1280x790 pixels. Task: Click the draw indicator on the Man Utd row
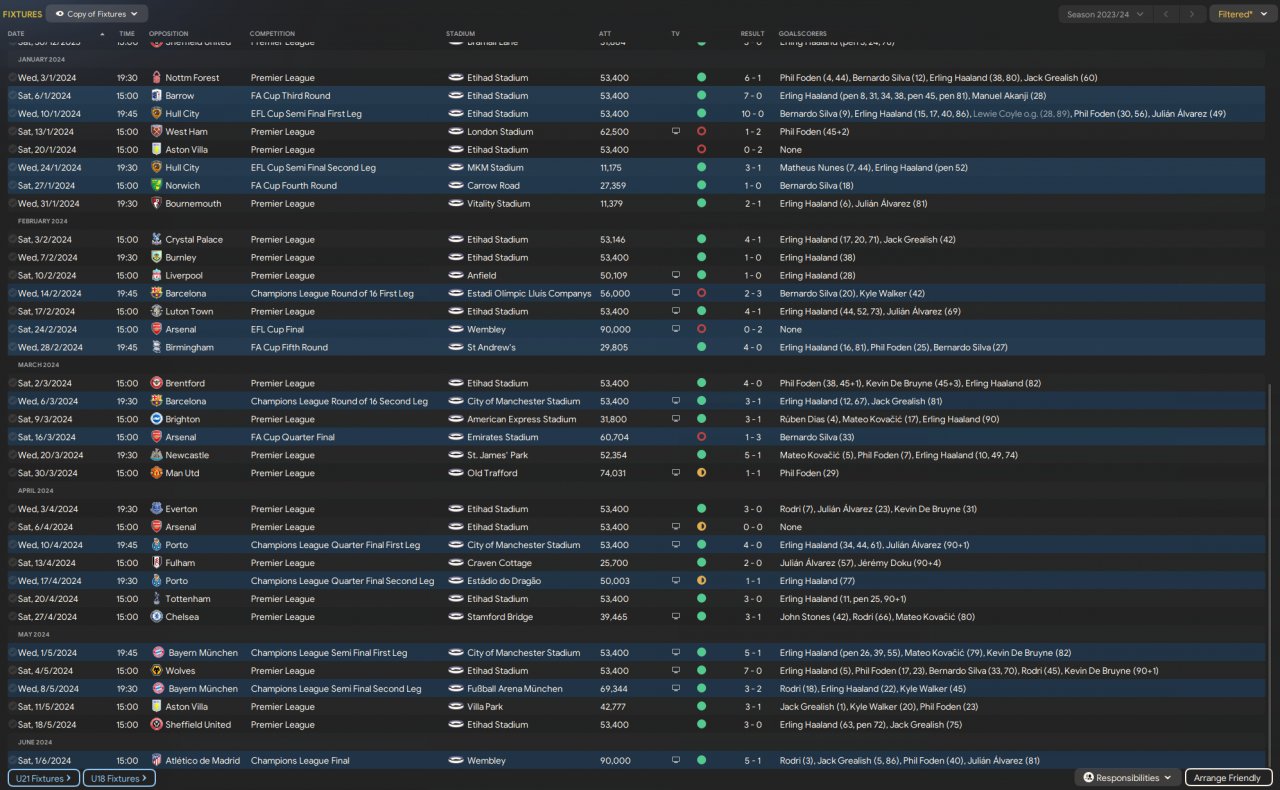701,473
